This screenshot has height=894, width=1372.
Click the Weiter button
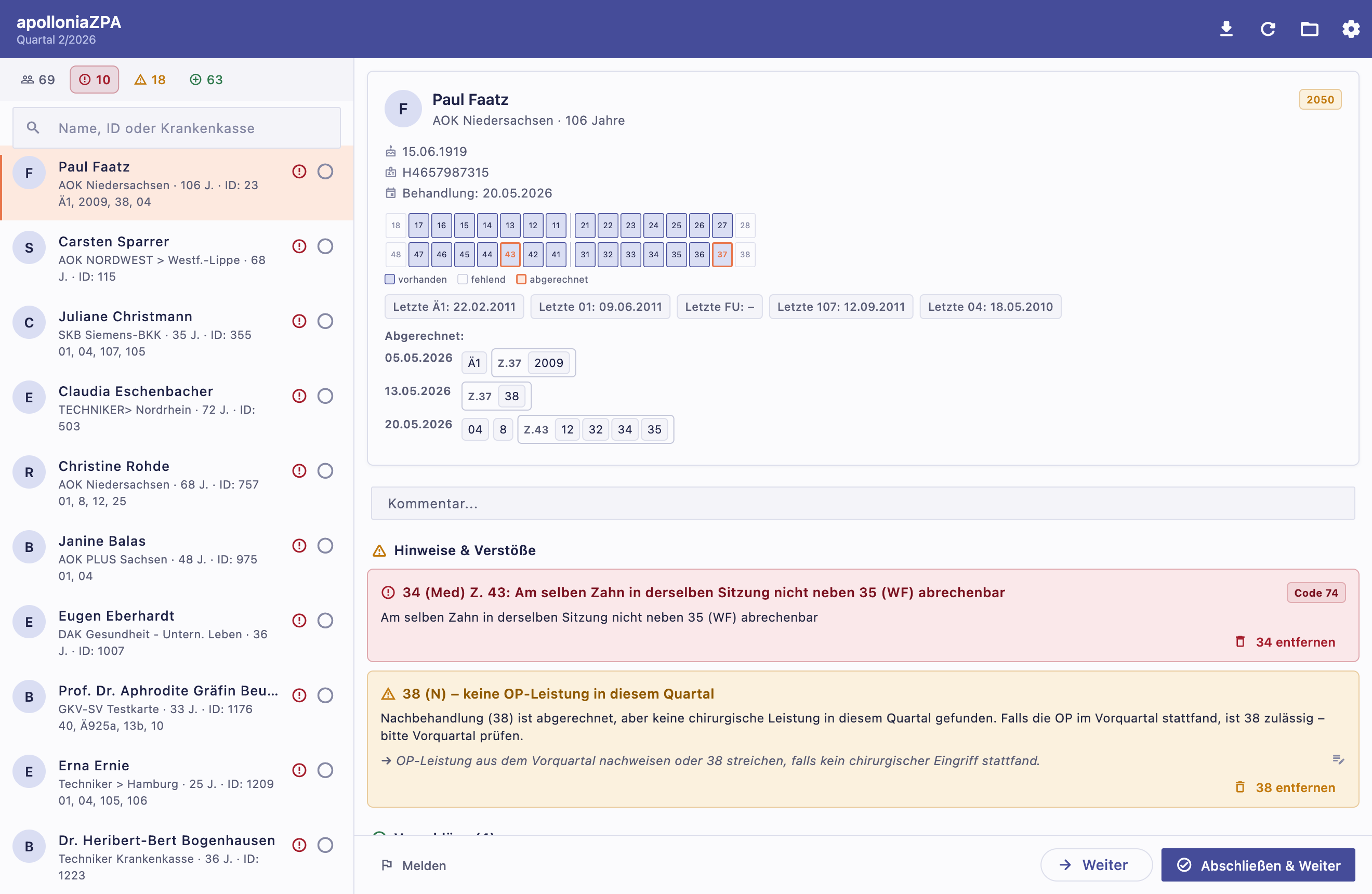[1096, 864]
